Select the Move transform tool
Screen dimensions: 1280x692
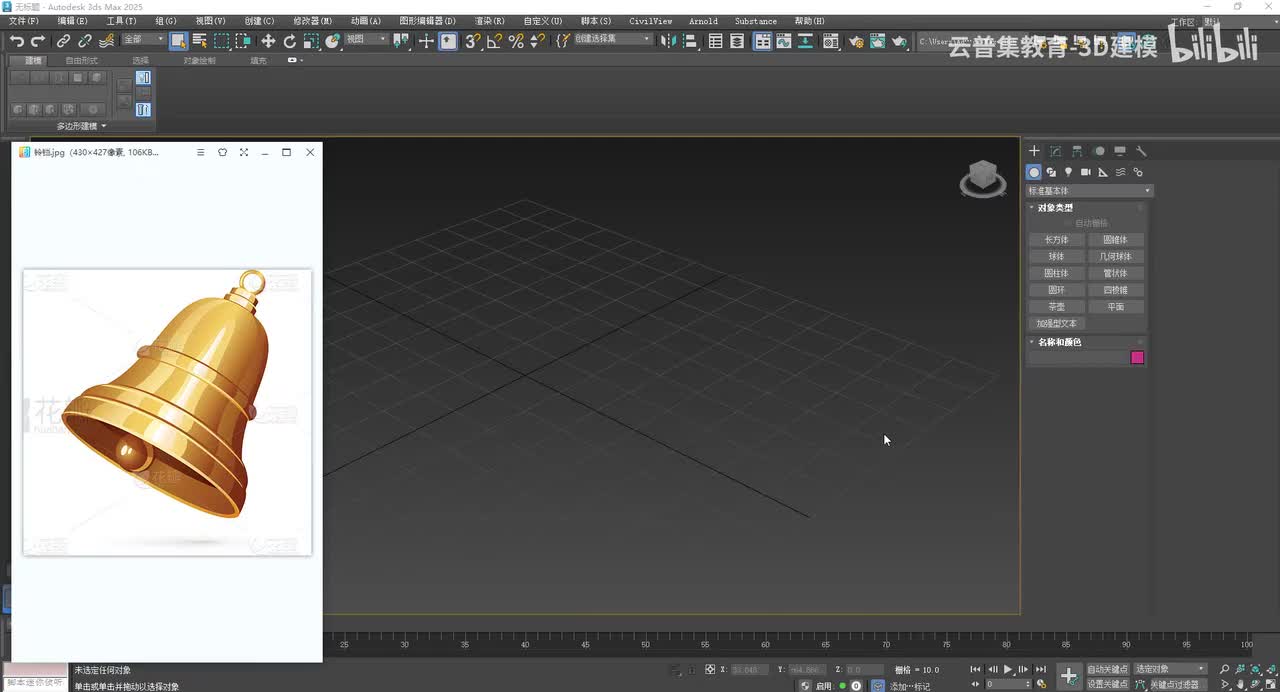tap(268, 41)
